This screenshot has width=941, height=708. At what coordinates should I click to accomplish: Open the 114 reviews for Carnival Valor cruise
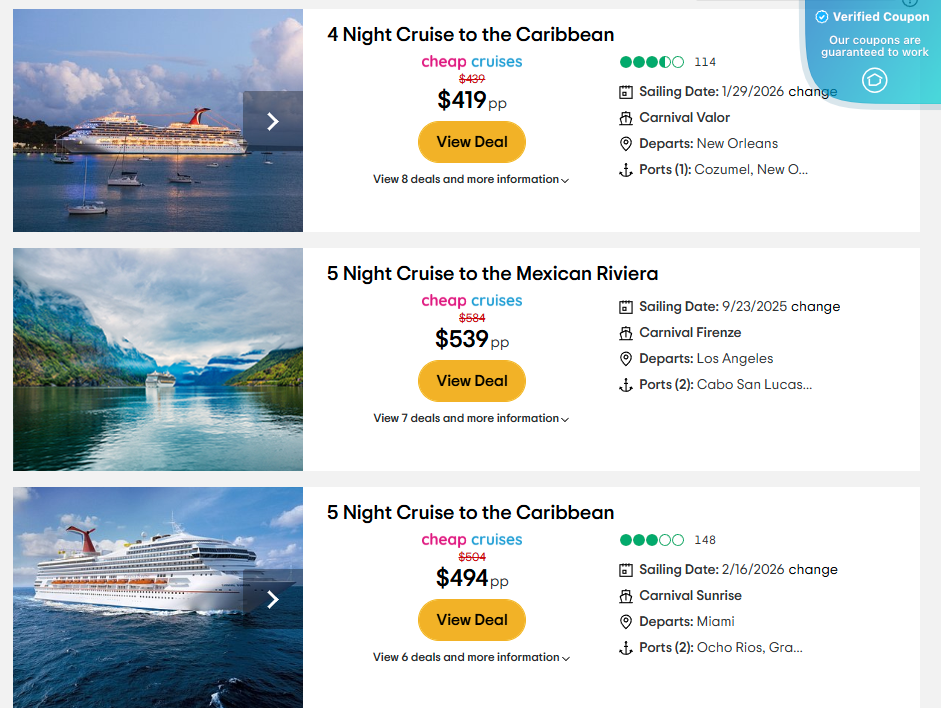[705, 61]
